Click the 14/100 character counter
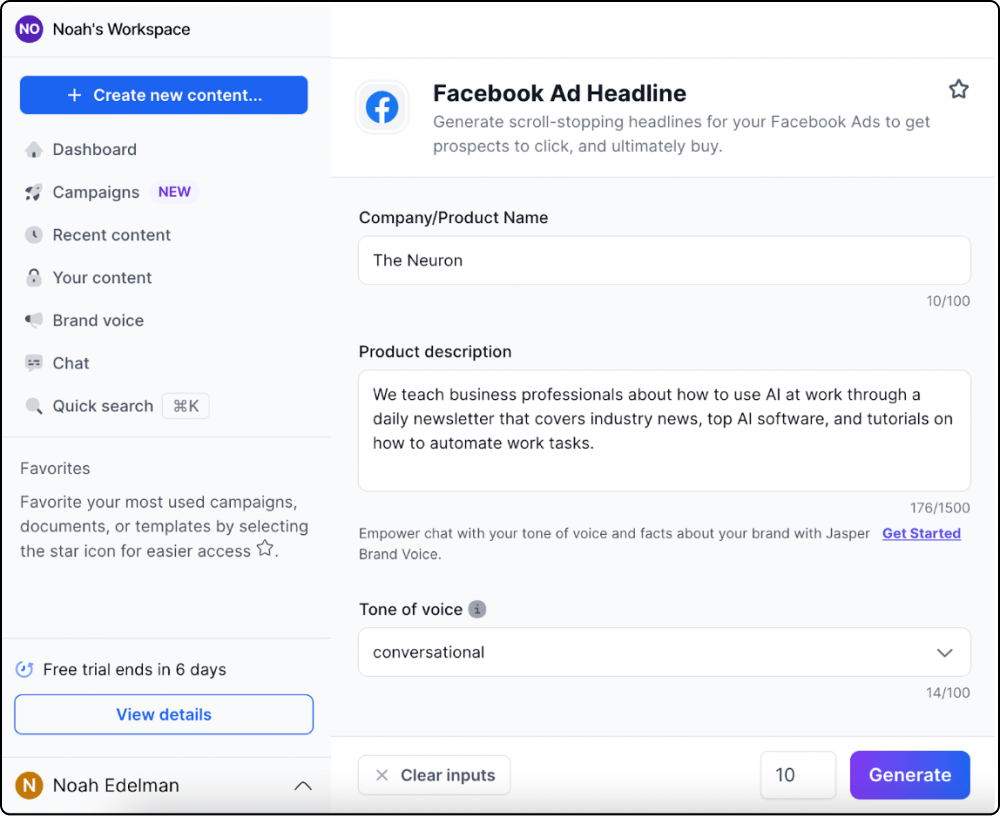This screenshot has width=1000, height=816. 948,692
